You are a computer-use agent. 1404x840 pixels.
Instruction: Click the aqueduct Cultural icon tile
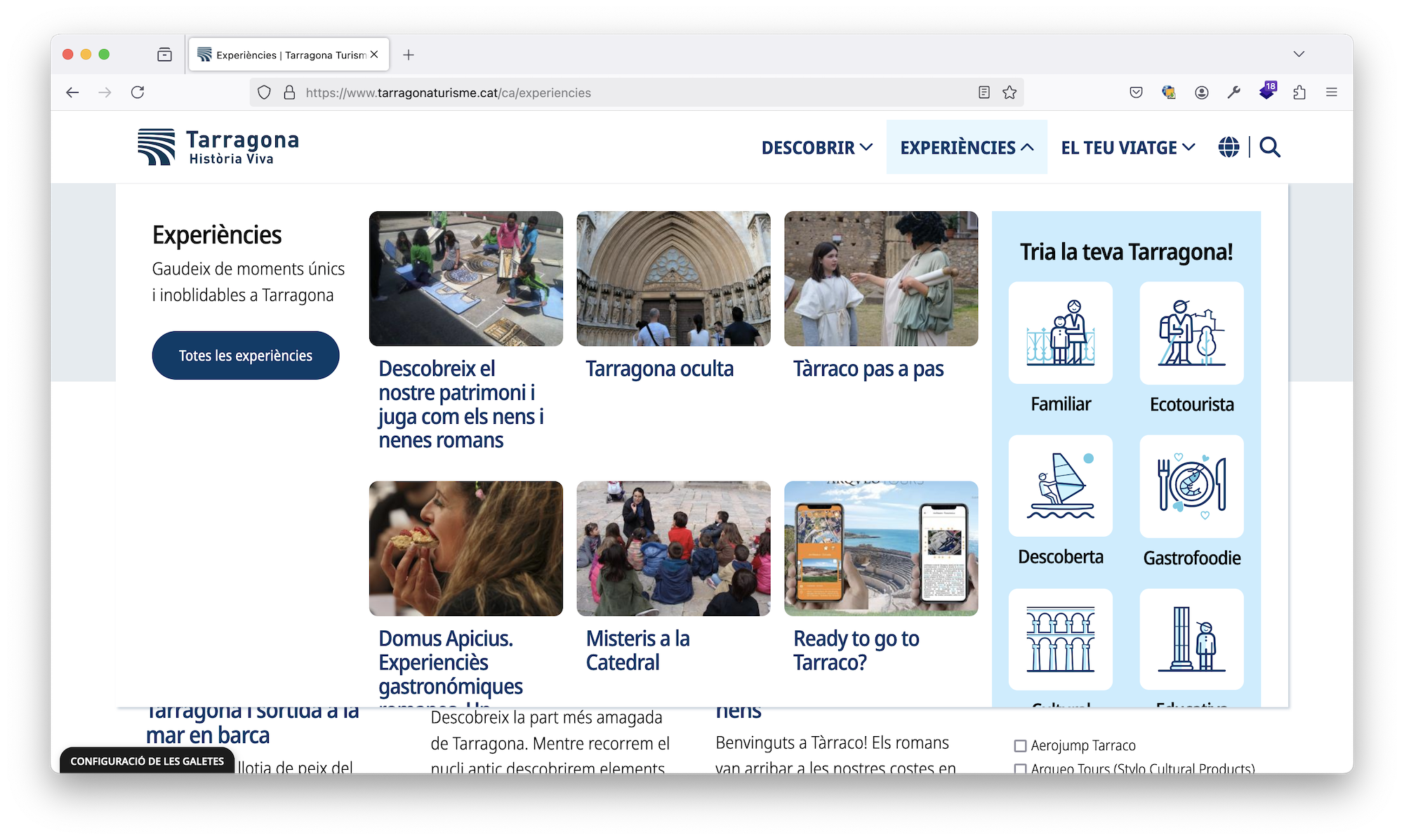point(1060,639)
